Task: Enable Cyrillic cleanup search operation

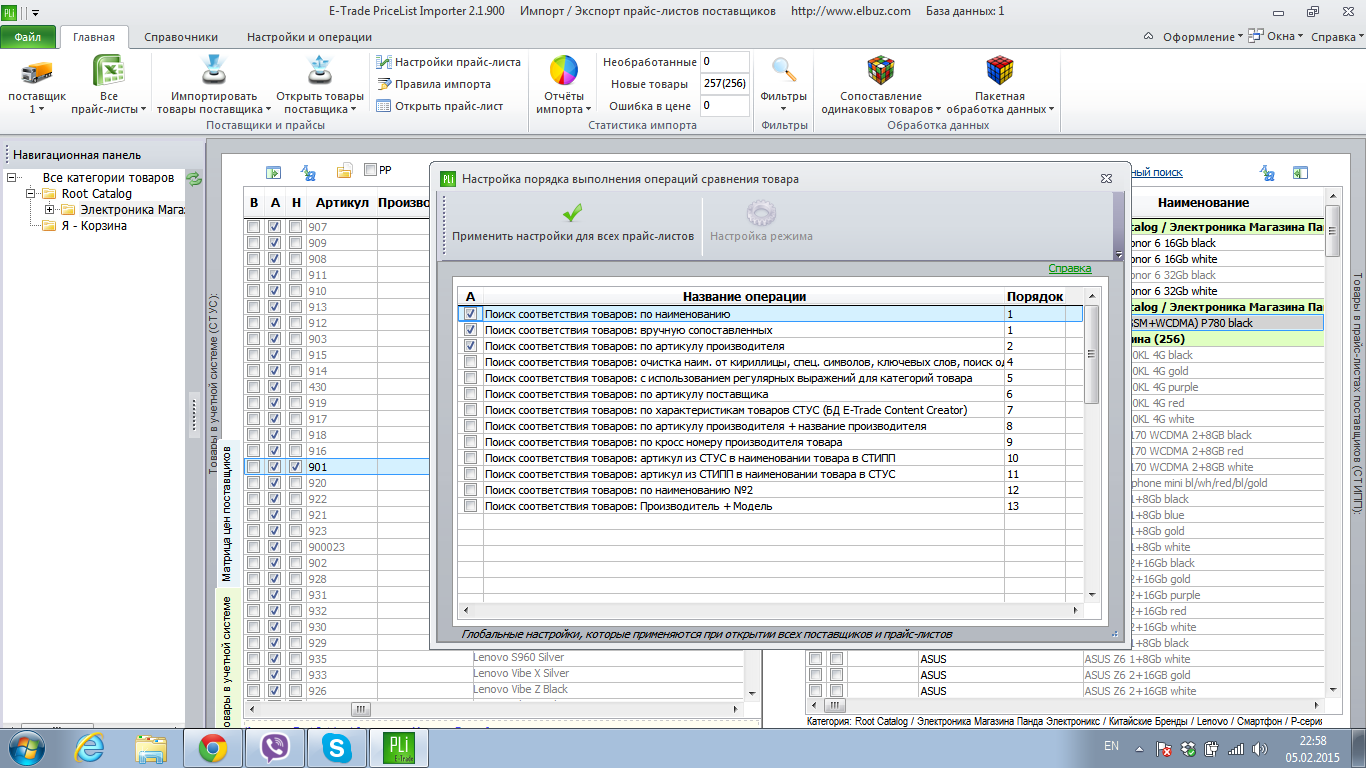Action: pyautogui.click(x=470, y=362)
